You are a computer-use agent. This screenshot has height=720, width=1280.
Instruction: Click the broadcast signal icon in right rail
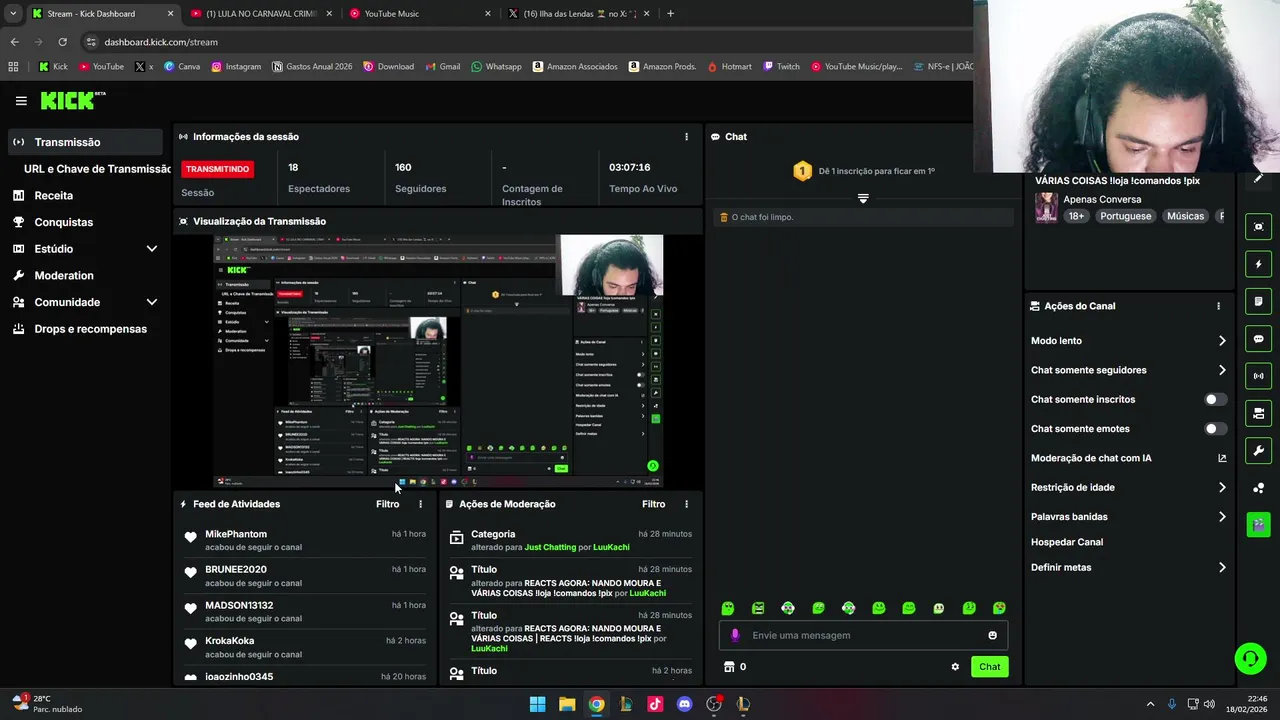1258,376
